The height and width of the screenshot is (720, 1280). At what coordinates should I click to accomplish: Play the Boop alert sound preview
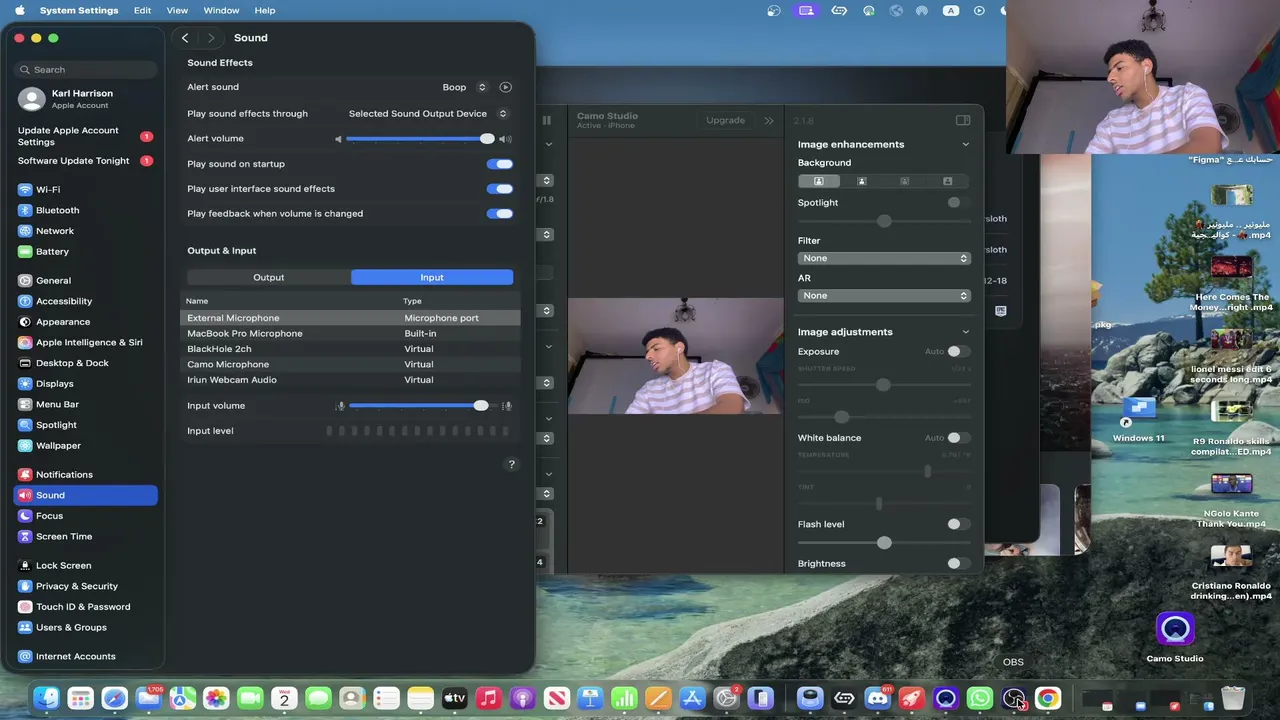[x=505, y=87]
